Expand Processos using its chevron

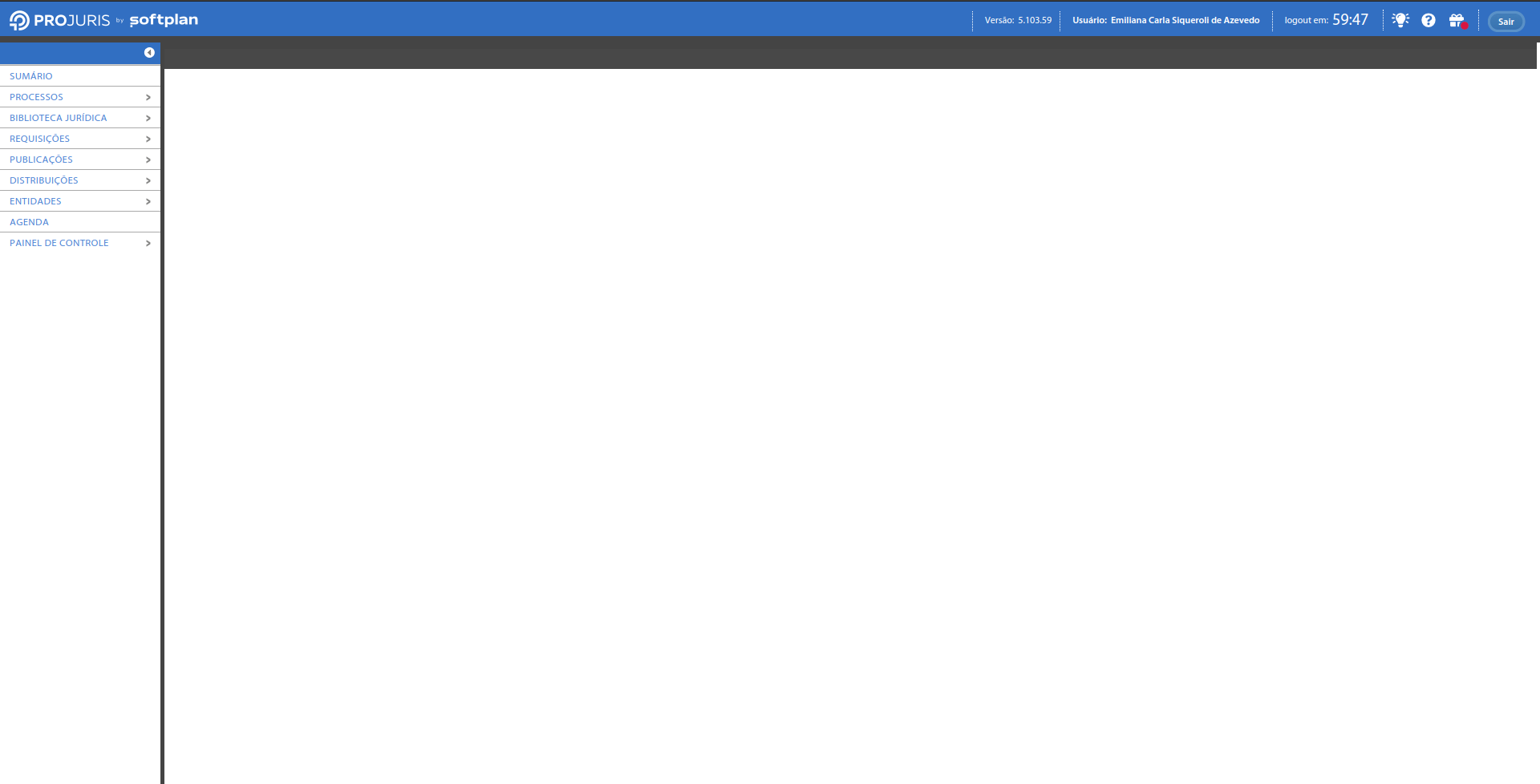tap(148, 97)
